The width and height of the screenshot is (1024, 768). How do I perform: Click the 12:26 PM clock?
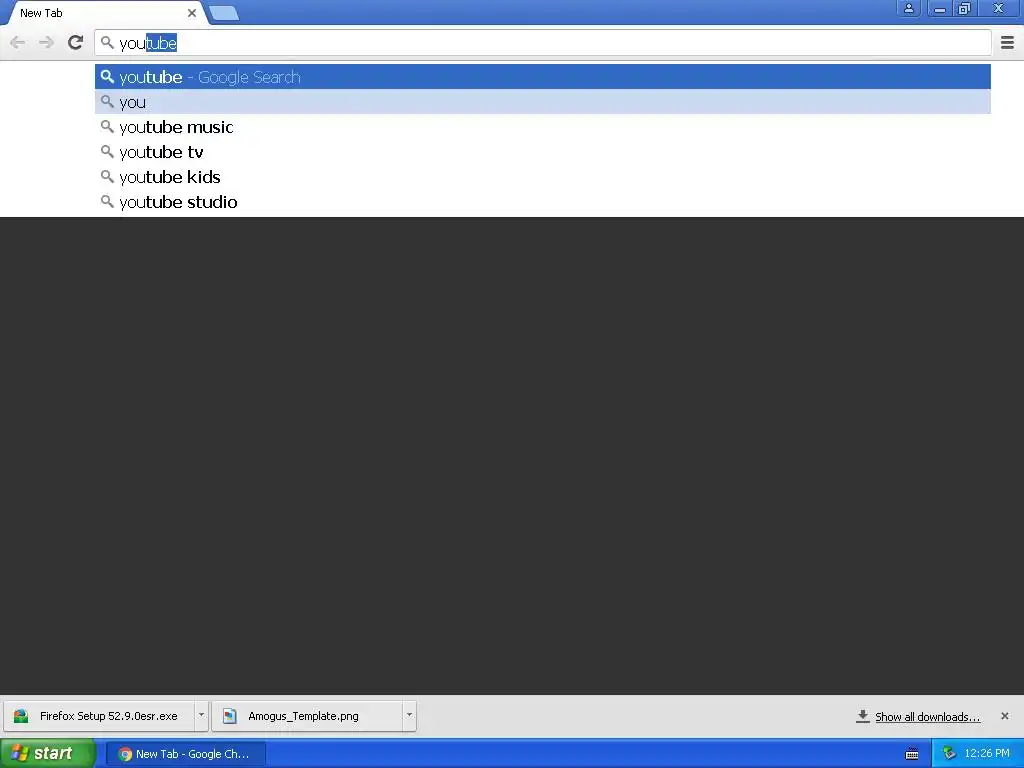(x=987, y=754)
